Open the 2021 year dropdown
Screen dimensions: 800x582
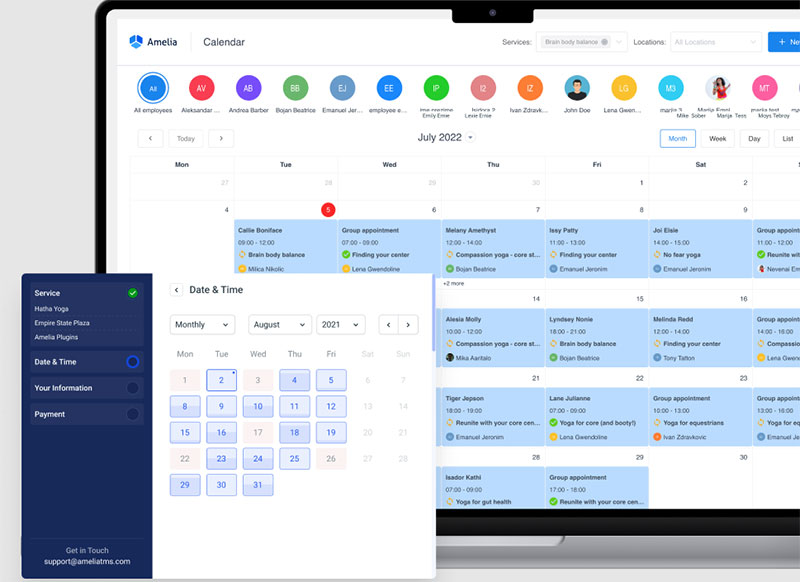[x=341, y=324]
